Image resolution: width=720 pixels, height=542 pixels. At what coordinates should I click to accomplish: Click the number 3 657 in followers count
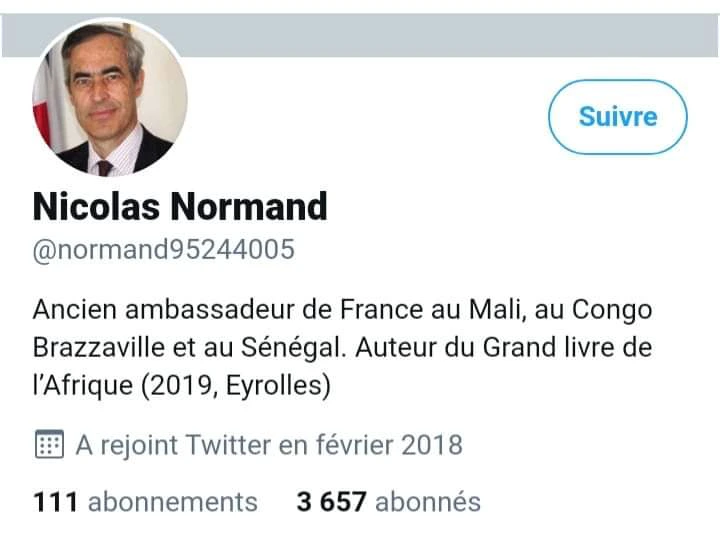click(x=331, y=501)
